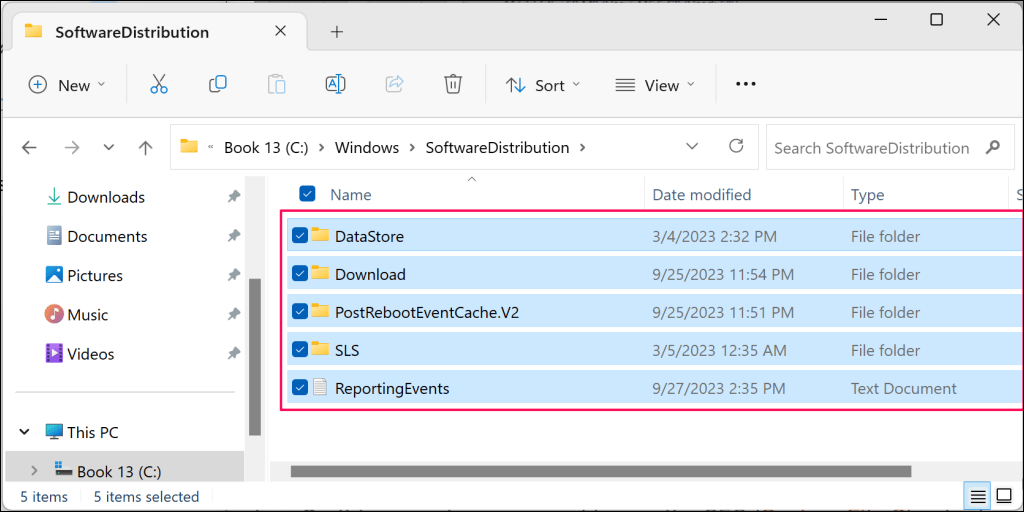Expand the address bar history dropdown
The width and height of the screenshot is (1024, 512).
point(692,146)
